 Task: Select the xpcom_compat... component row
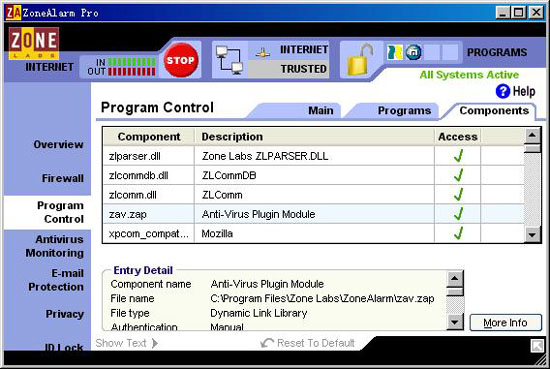pyautogui.click(x=314, y=233)
